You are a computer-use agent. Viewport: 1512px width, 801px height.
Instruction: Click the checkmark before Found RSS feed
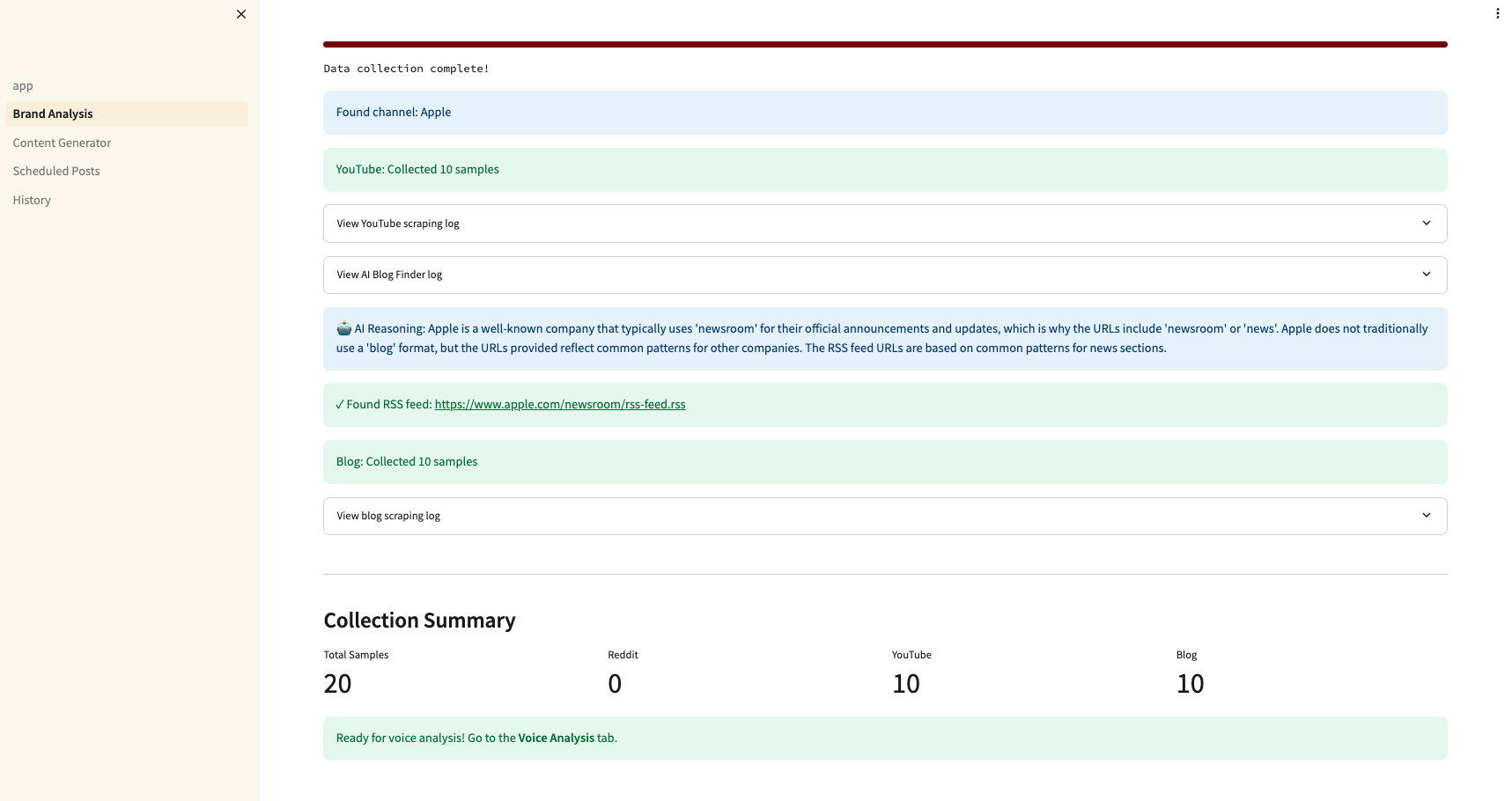coord(340,405)
